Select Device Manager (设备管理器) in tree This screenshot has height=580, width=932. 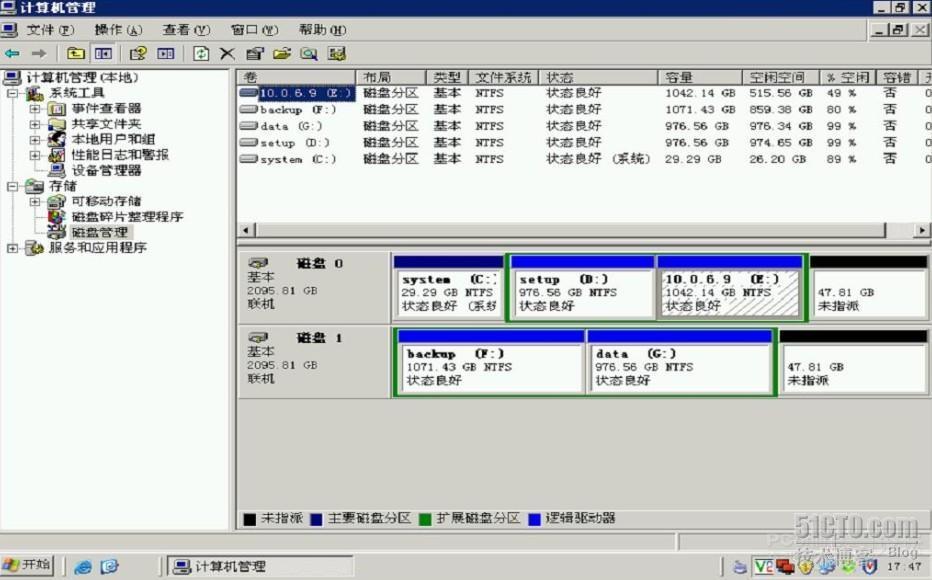click(106, 171)
